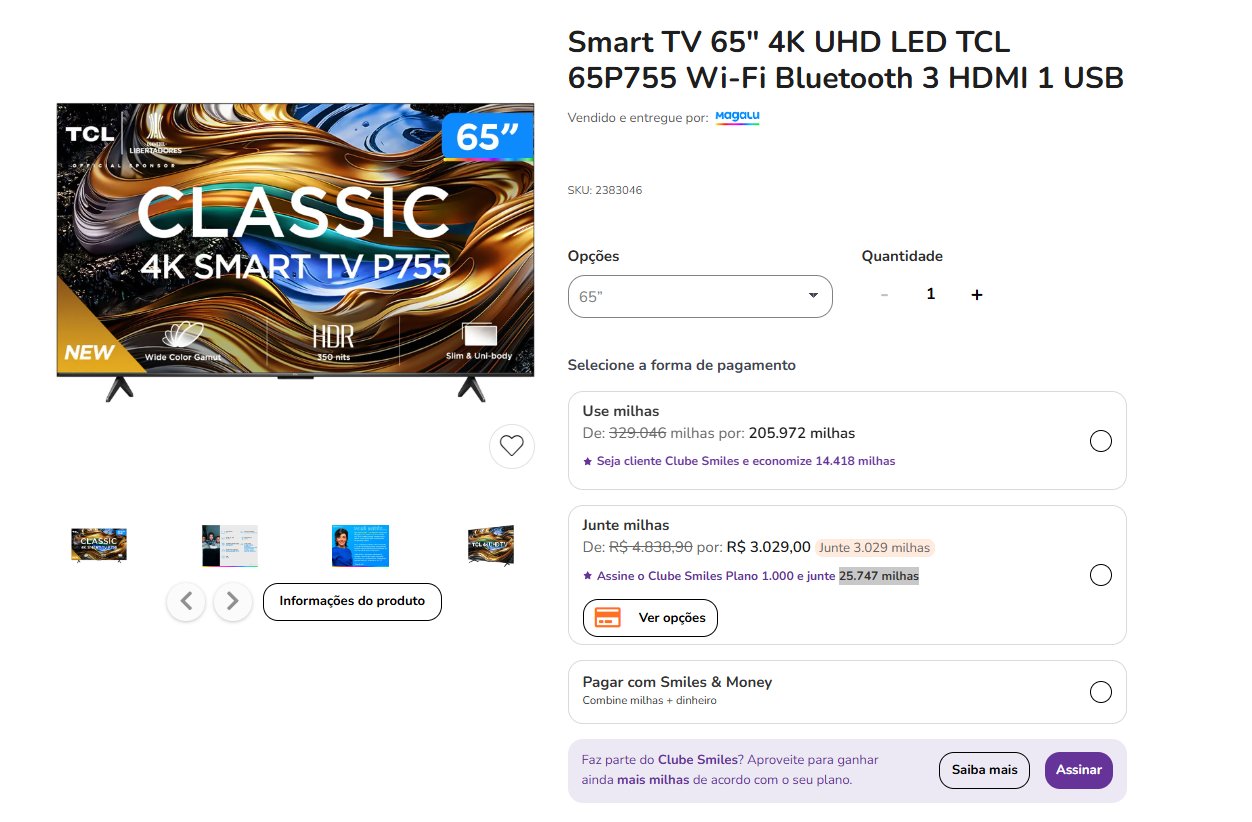Click the Assinar Clube Smiles button

tap(1079, 770)
